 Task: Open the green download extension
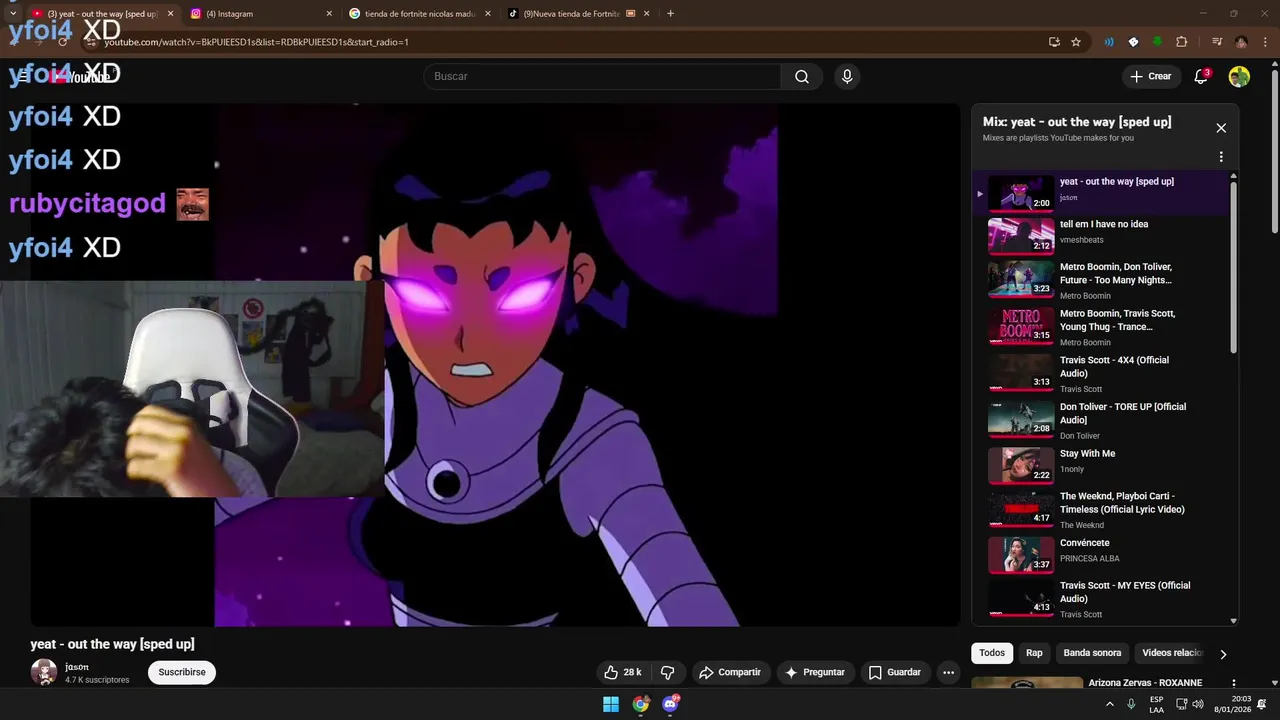(1157, 42)
